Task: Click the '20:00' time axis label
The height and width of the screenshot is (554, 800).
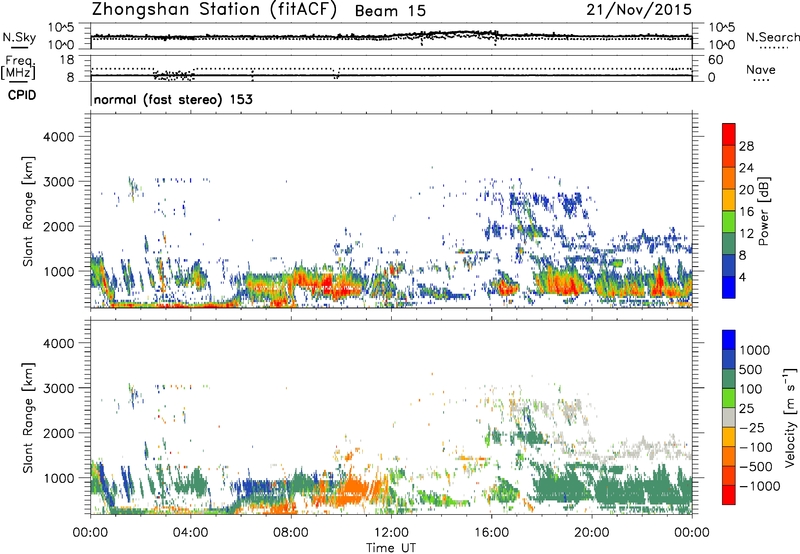Action: point(591,533)
